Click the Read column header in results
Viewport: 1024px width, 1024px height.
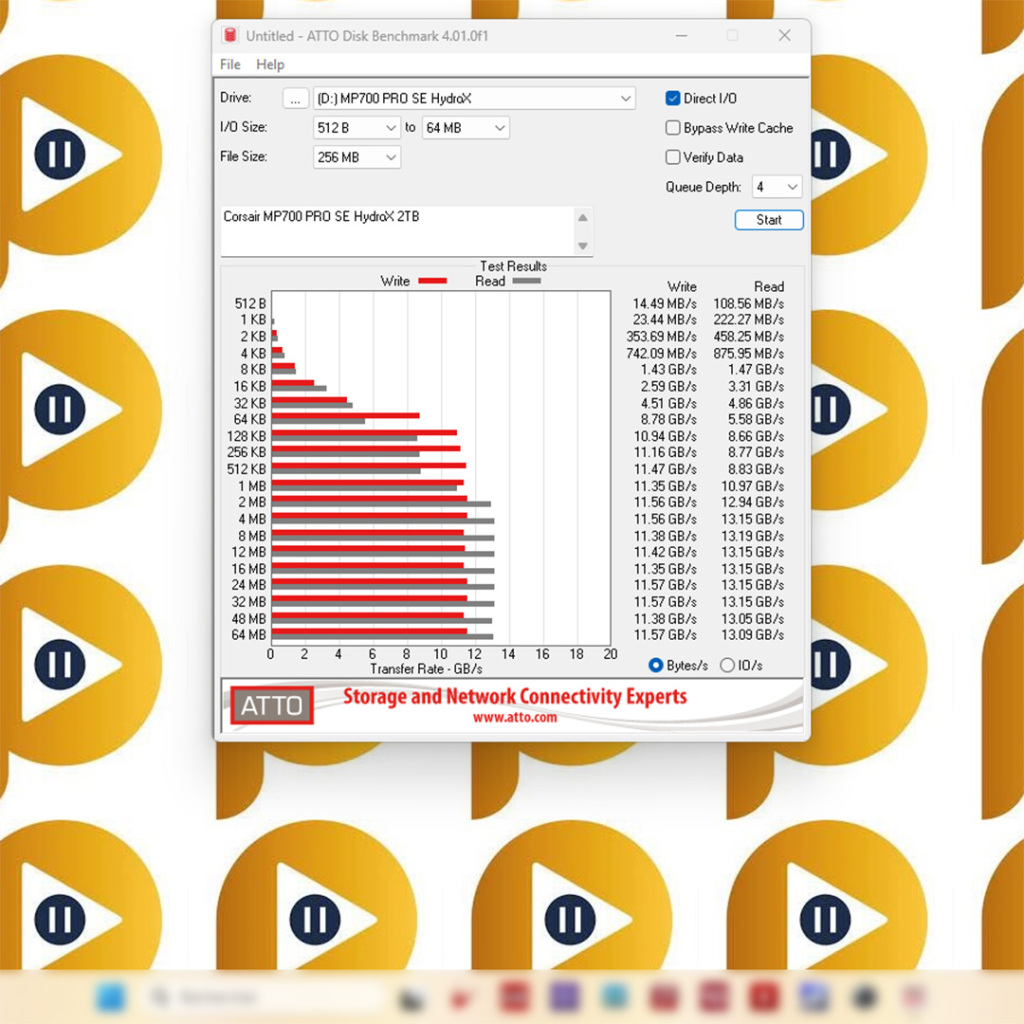769,287
